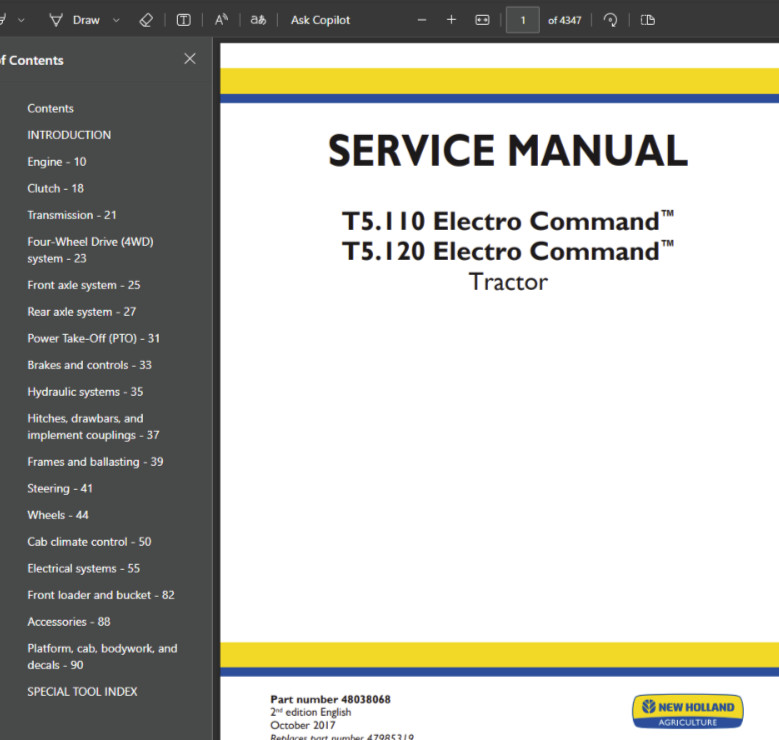779x740 pixels.
Task: Open Transmission - 21 section
Action: click(x=72, y=215)
